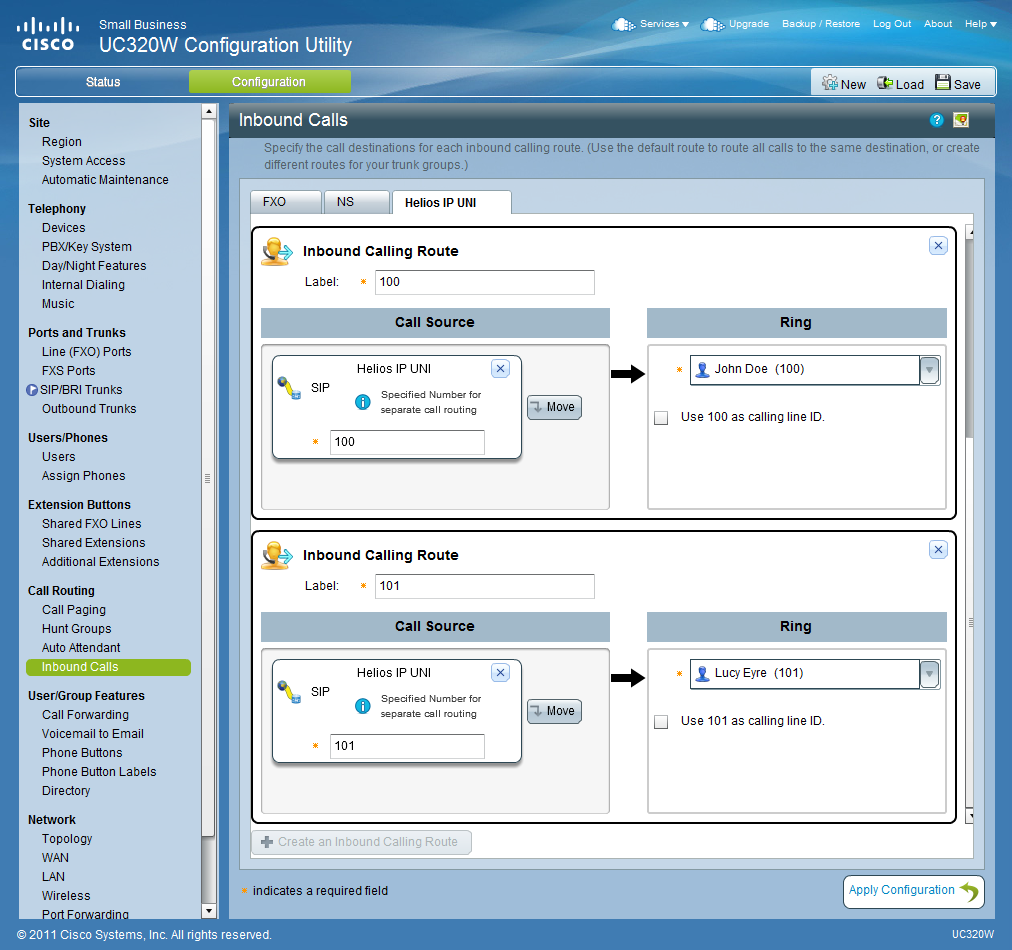Screen dimensions: 1012x950
Task: Open Hunt Groups in the sidebar
Action: 76,629
